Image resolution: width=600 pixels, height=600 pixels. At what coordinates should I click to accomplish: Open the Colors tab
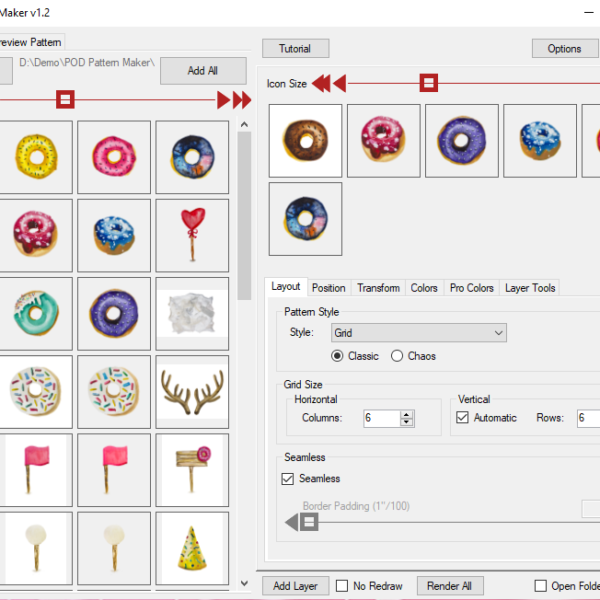tap(424, 288)
